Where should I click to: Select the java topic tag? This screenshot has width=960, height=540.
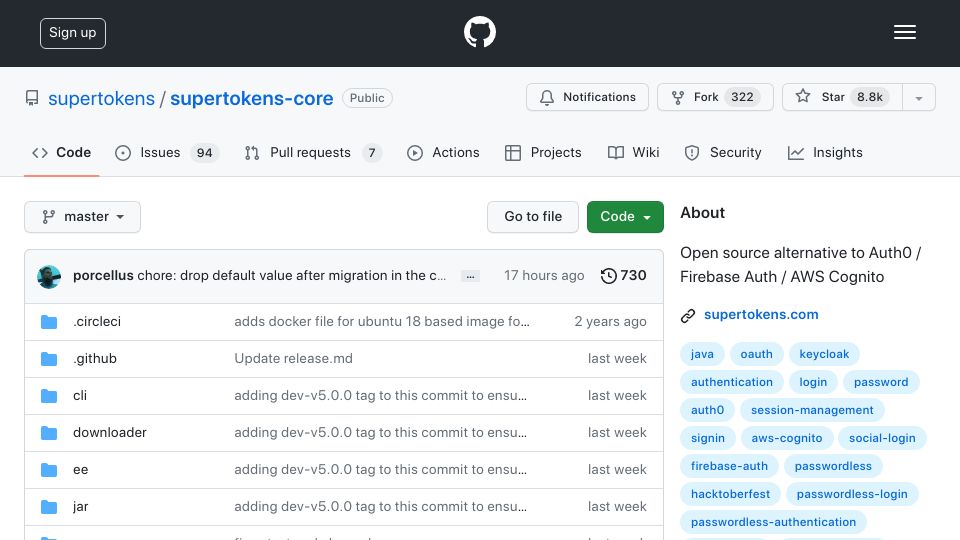click(702, 354)
